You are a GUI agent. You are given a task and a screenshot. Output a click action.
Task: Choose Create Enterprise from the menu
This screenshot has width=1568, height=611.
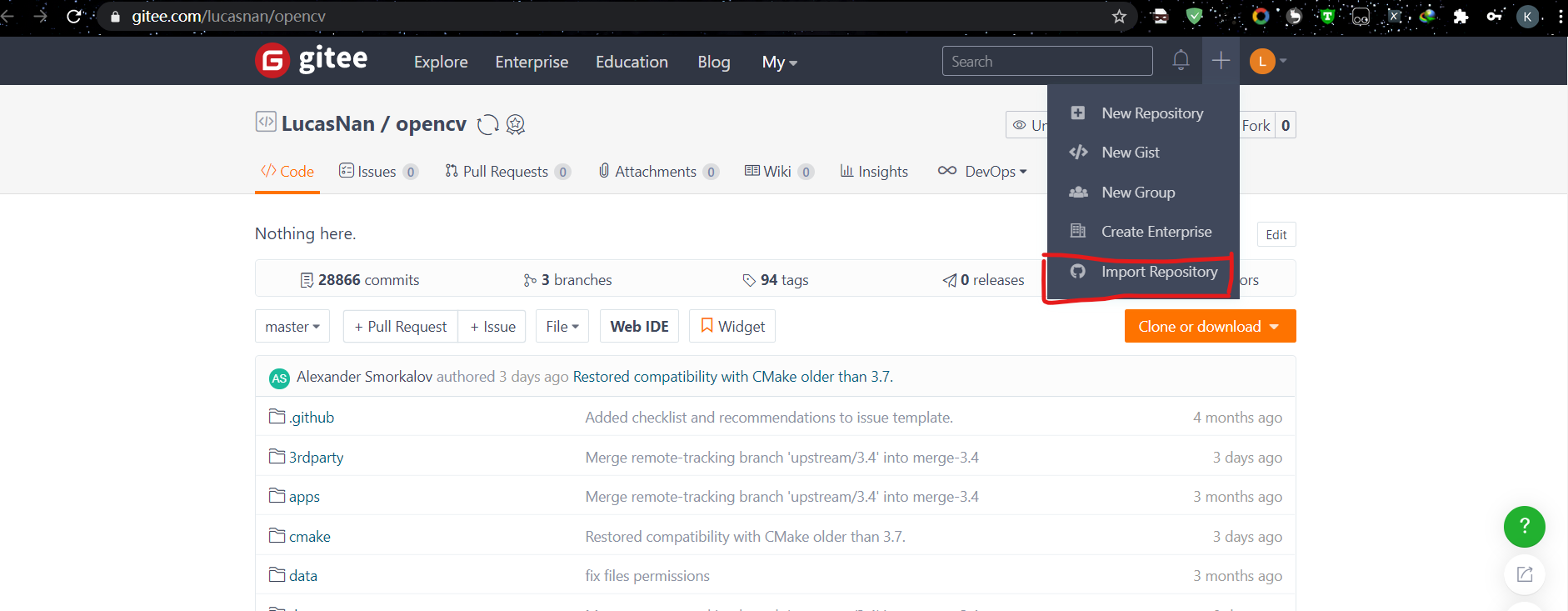pos(1143,232)
